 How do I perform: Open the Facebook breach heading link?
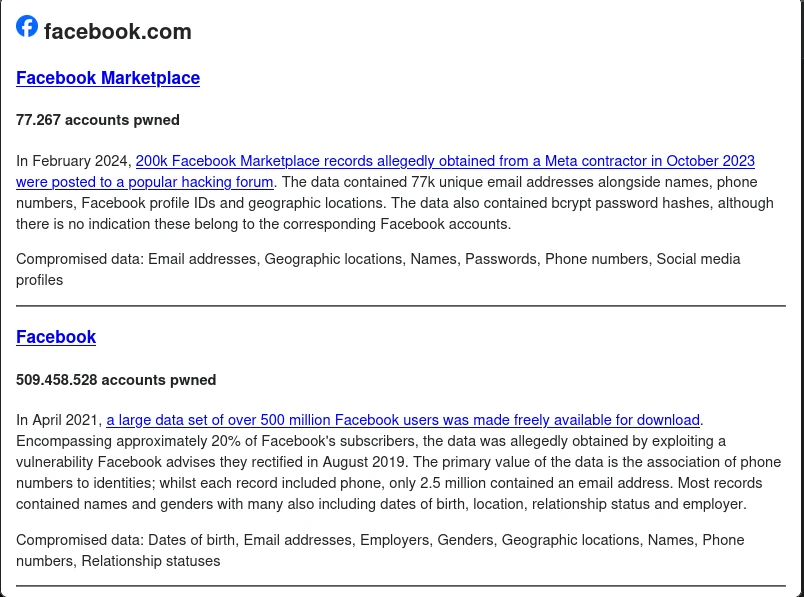pos(56,337)
